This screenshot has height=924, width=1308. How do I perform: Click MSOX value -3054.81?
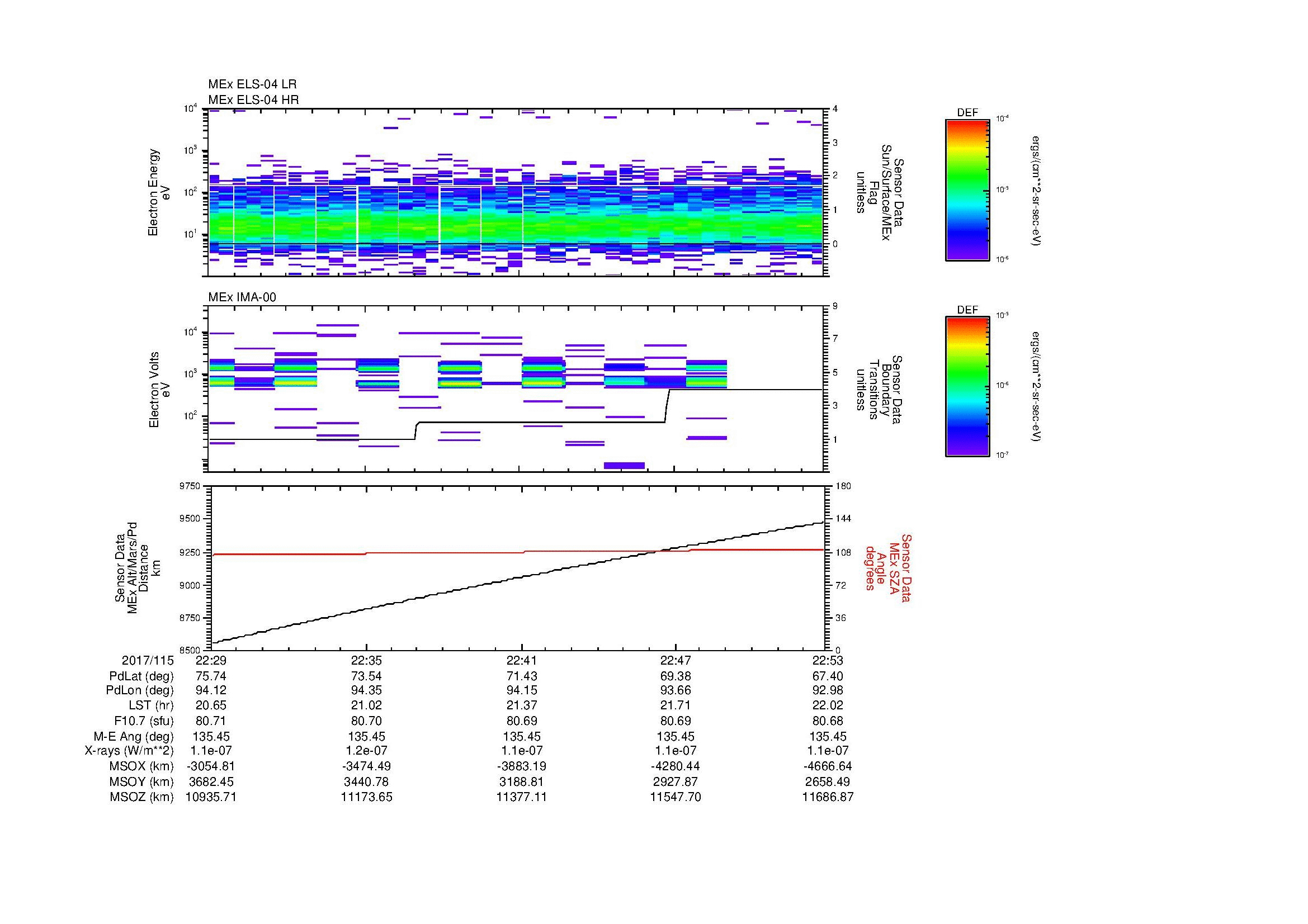(211, 766)
